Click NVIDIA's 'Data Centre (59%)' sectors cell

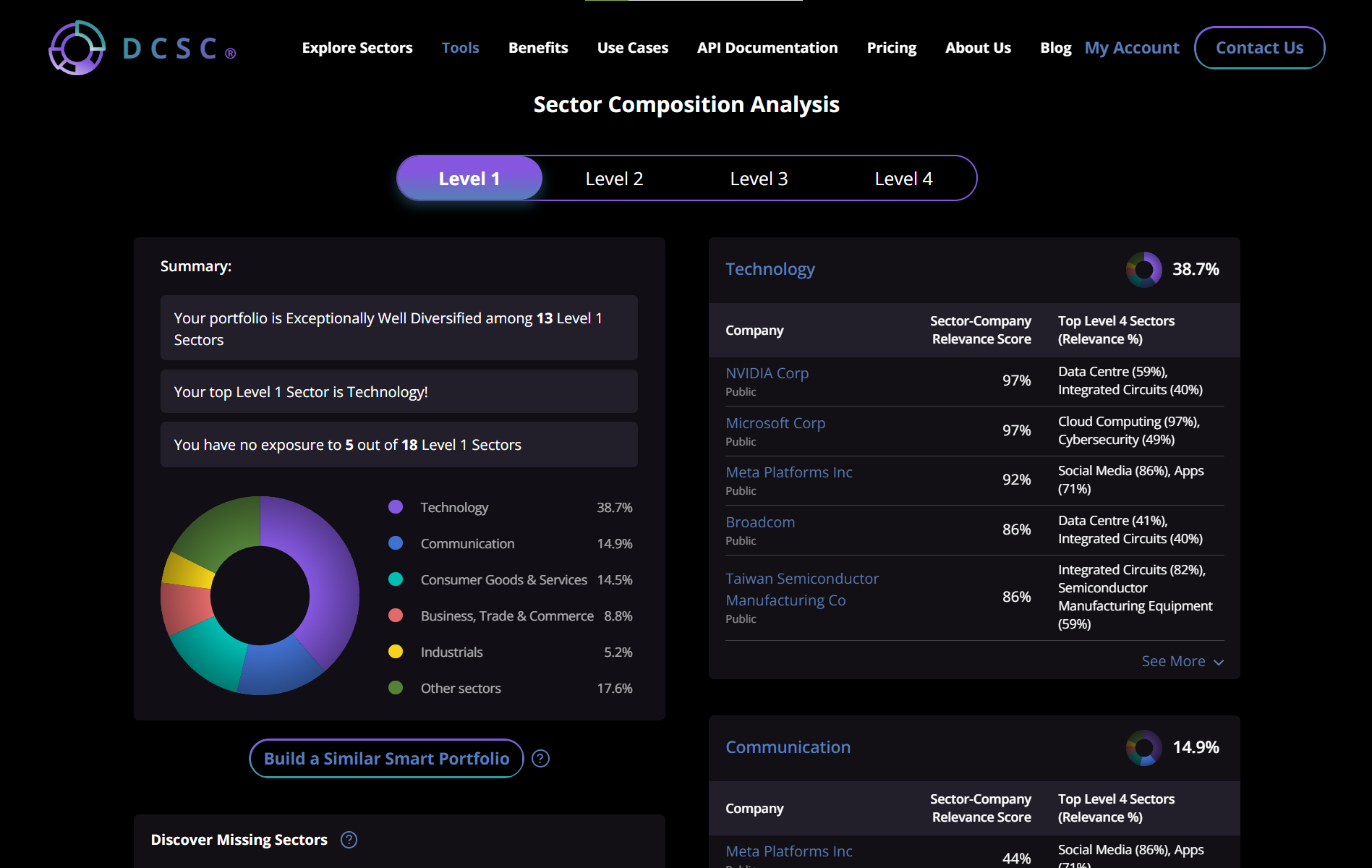[x=1130, y=380]
